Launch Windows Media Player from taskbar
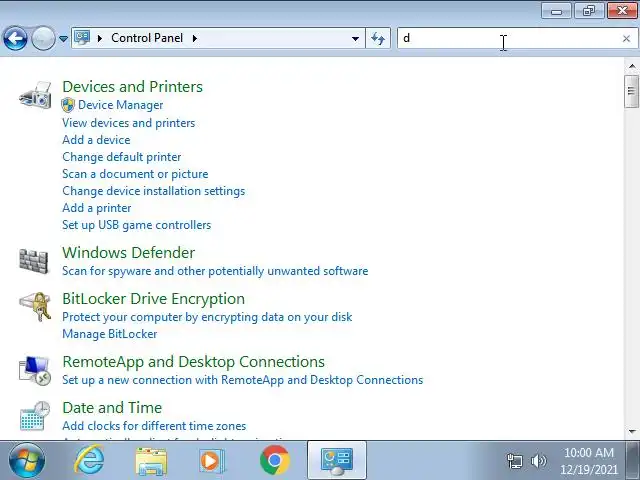This screenshot has width=640, height=480. tap(212, 461)
